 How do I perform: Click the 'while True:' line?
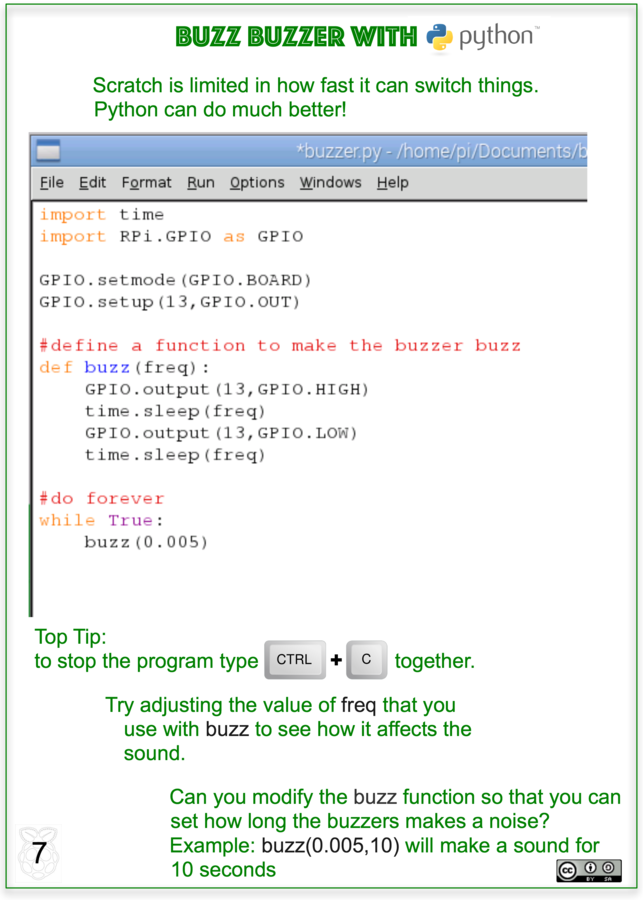[102, 520]
